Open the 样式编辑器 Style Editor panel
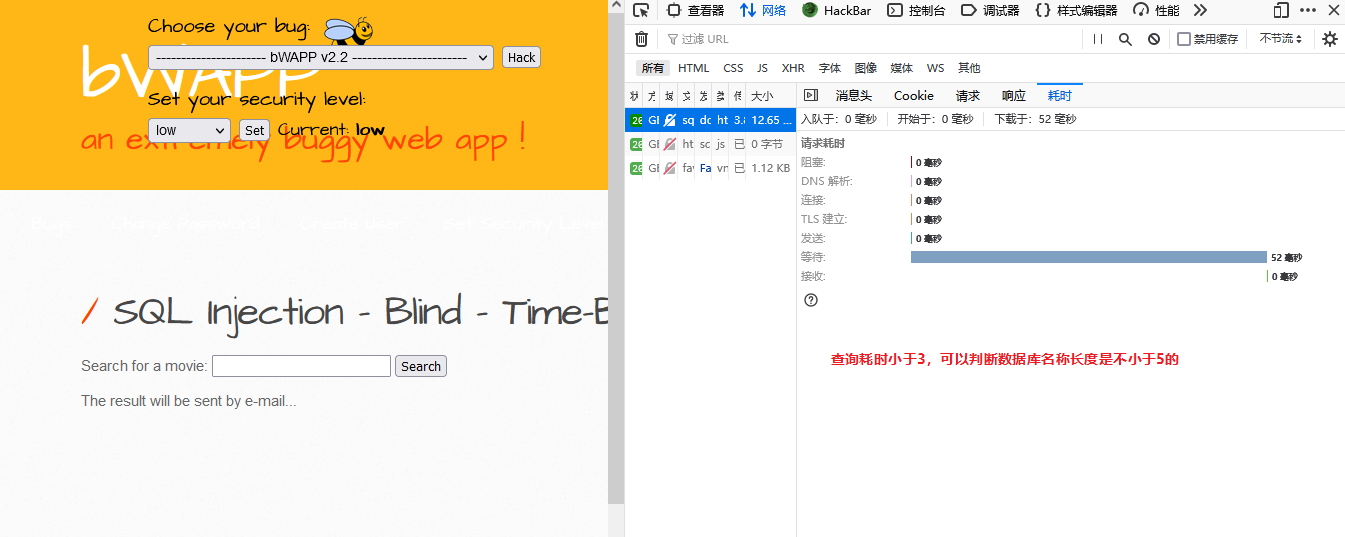Viewport: 1345px width, 537px height. [x=1076, y=10]
